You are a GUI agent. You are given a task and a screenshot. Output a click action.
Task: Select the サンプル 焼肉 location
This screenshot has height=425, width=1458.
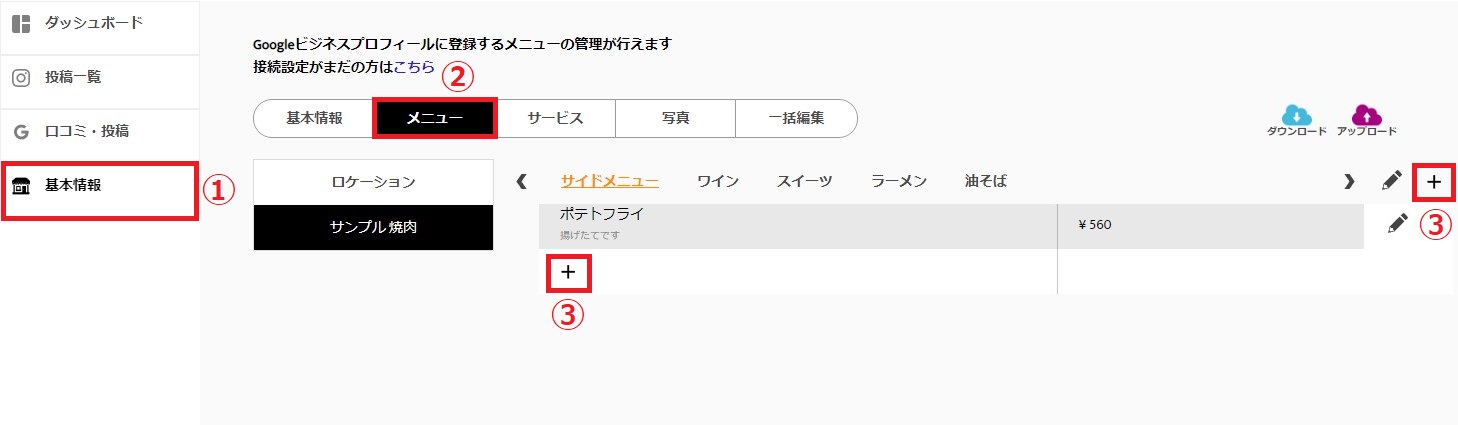click(x=373, y=227)
